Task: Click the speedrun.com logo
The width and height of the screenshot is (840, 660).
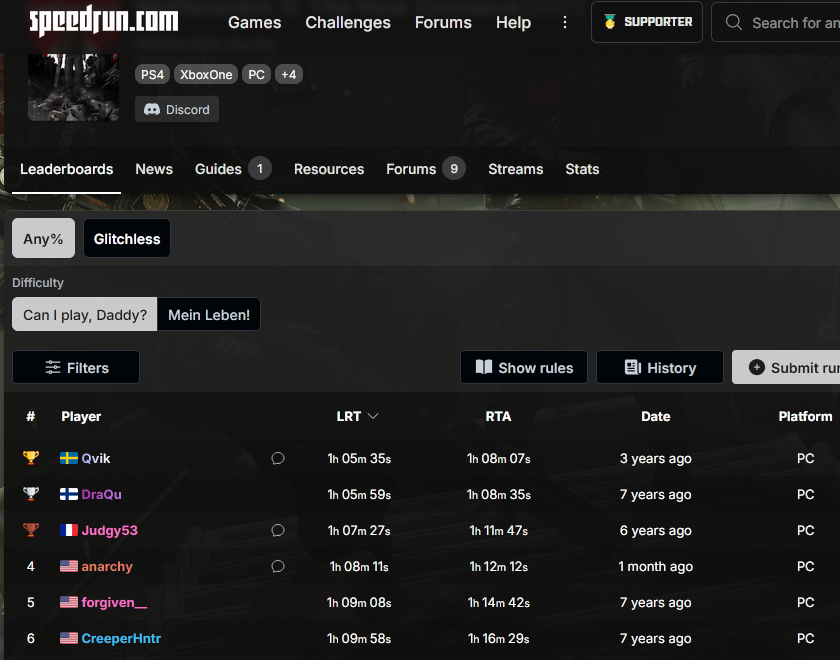Action: 103,21
